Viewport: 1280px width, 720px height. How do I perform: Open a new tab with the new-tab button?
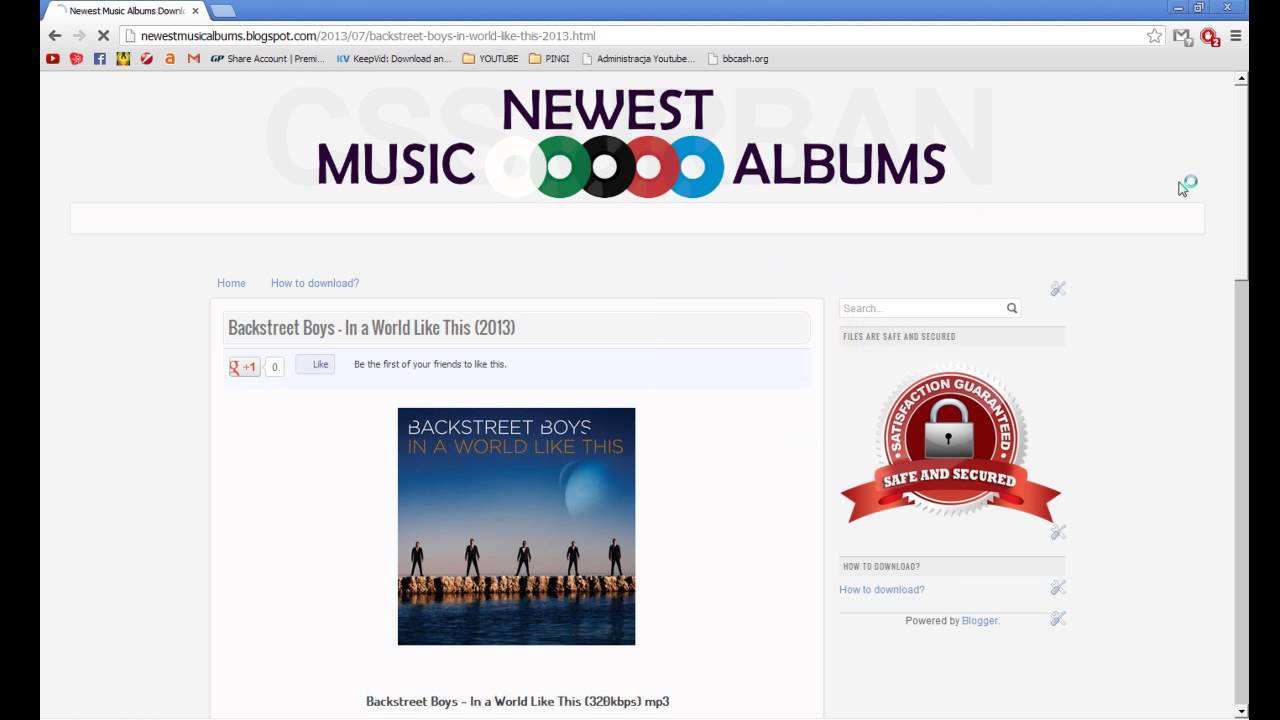[223, 11]
